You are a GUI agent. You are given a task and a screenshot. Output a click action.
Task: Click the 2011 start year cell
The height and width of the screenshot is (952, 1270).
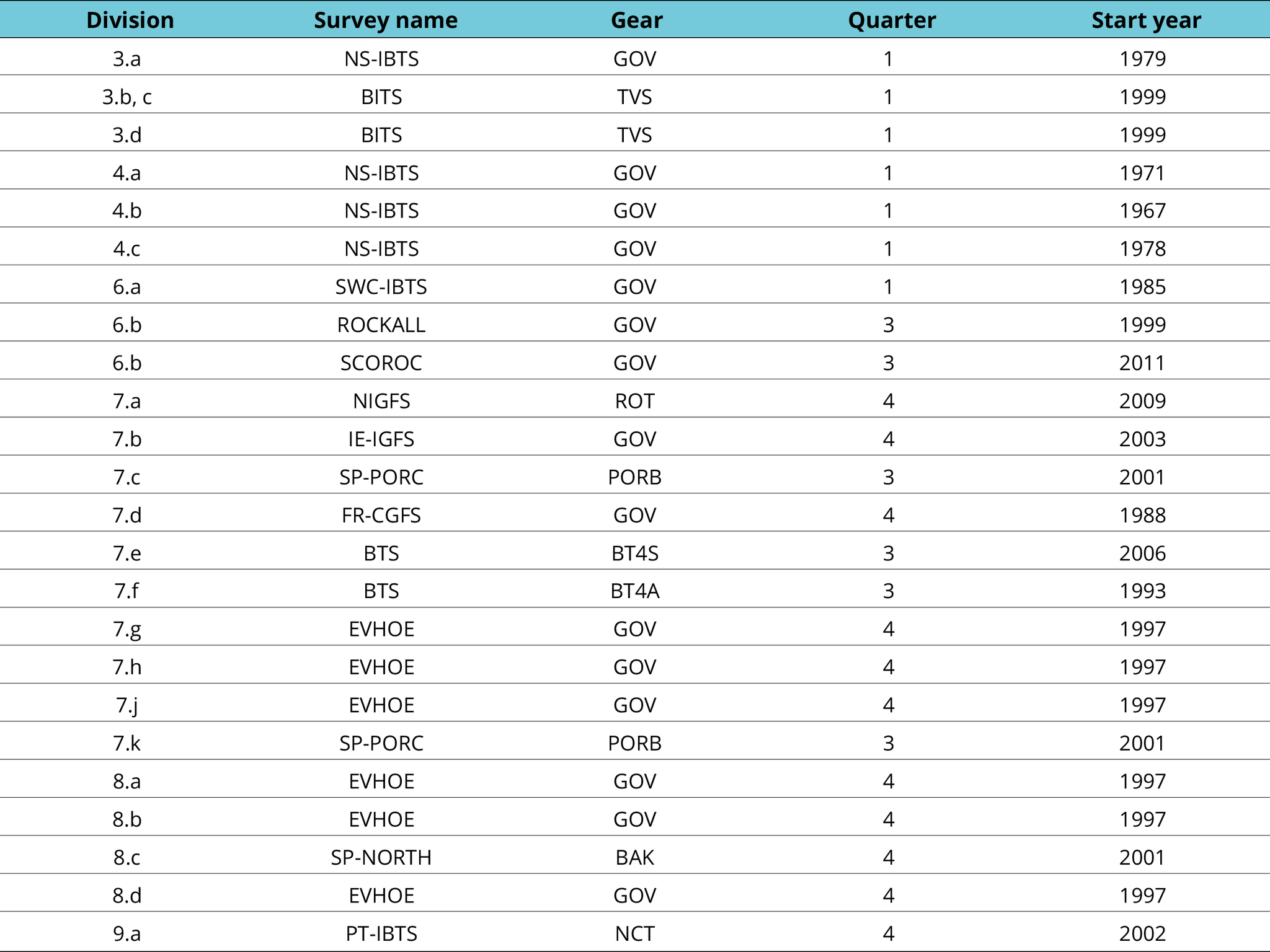tap(1142, 363)
